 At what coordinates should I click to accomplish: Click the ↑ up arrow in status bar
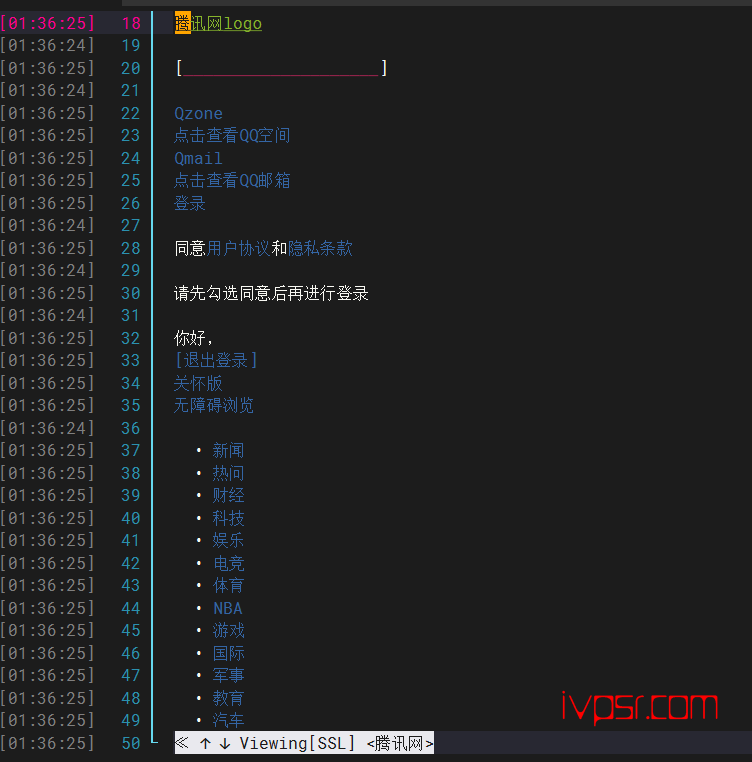pyautogui.click(x=205, y=743)
